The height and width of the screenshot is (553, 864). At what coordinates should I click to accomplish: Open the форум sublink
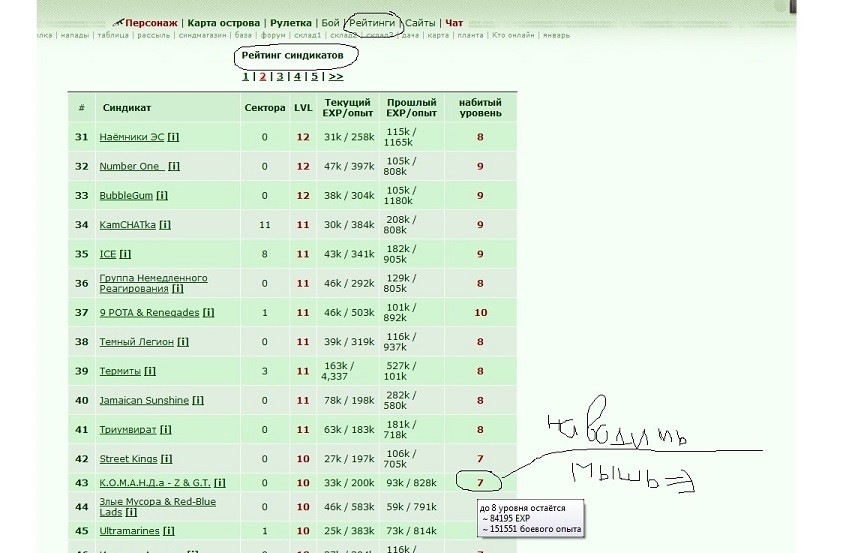click(x=273, y=35)
